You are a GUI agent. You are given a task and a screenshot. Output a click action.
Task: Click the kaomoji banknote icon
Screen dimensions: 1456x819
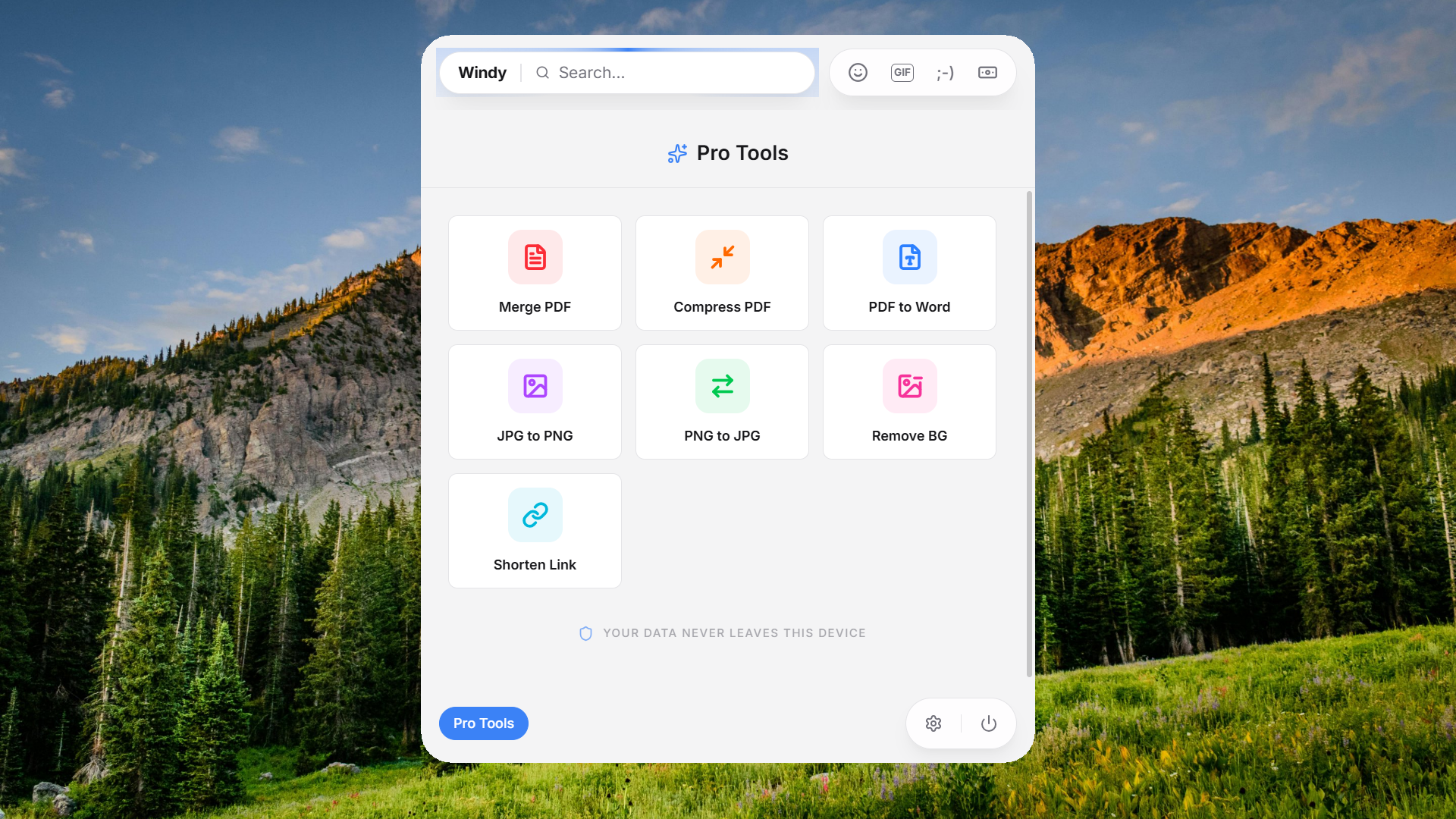coord(987,72)
